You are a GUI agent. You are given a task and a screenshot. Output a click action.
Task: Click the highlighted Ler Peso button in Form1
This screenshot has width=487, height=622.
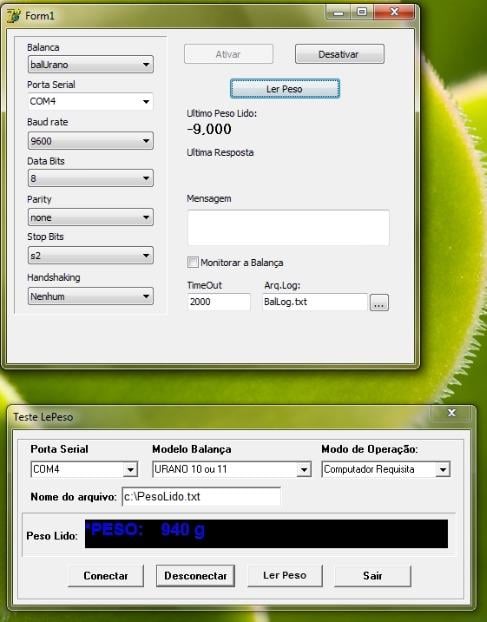click(x=285, y=89)
